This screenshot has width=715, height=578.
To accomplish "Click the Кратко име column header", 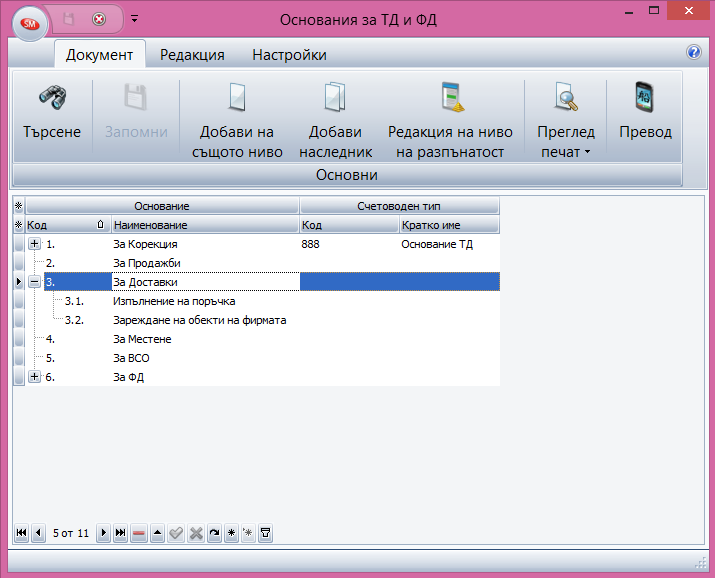I will coord(450,225).
